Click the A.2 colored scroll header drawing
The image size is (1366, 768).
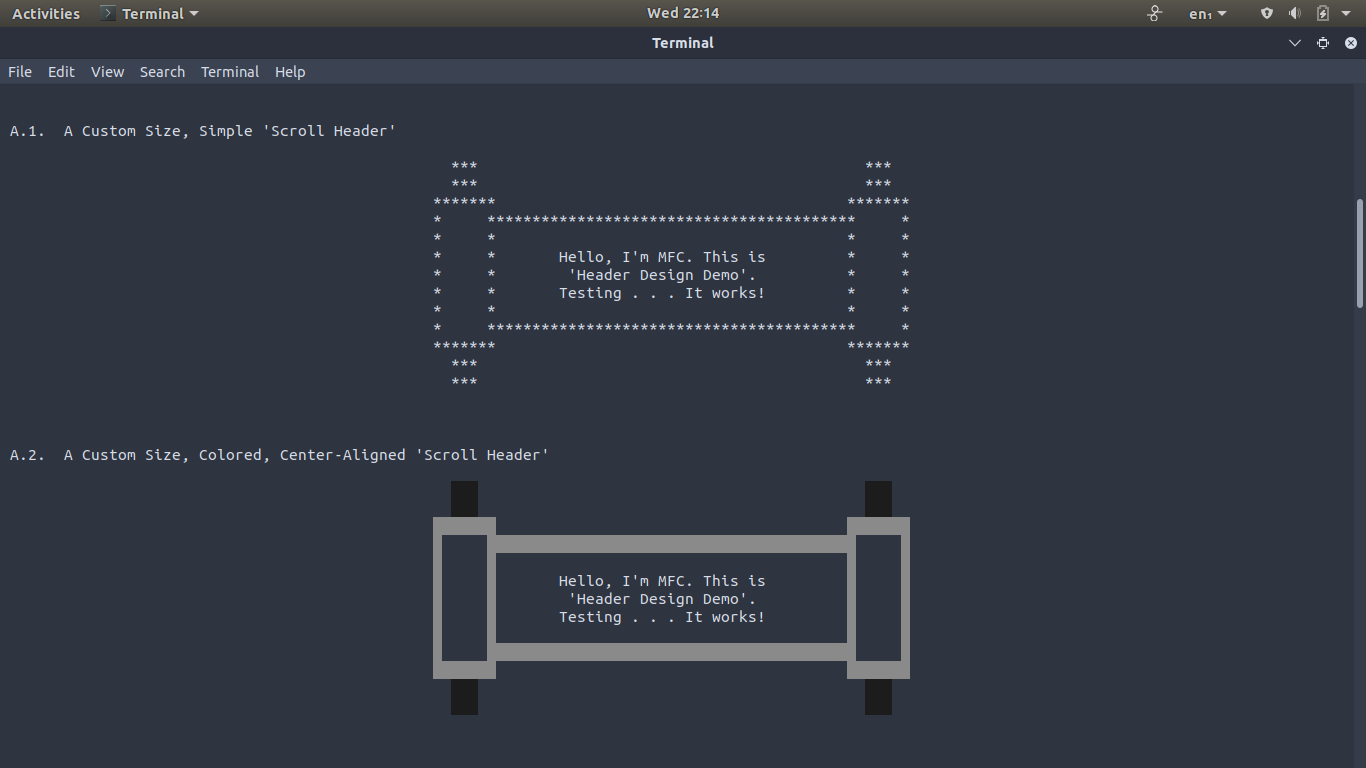pos(671,598)
